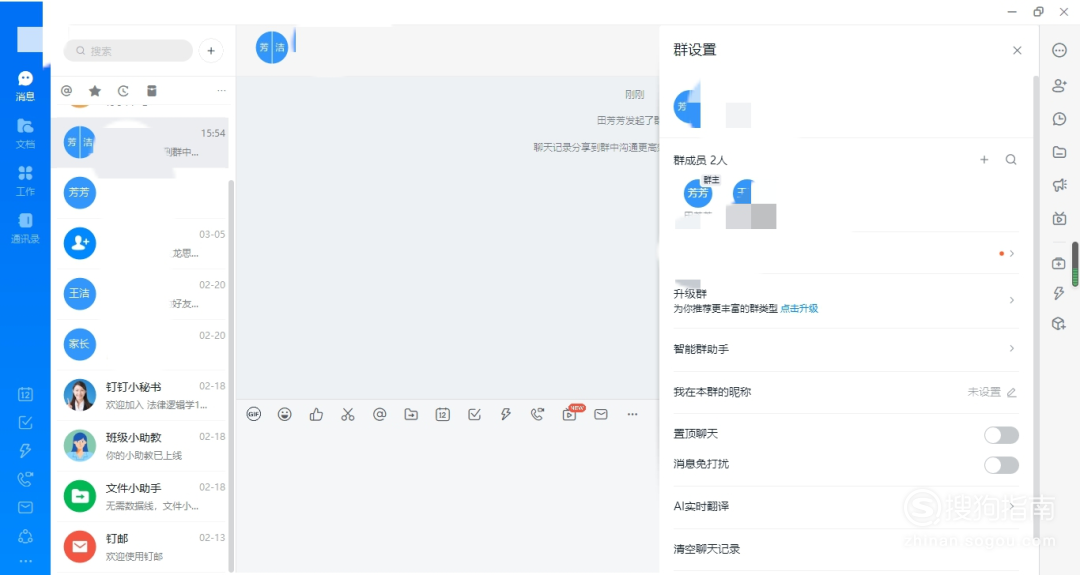Click the 搜索 search field

click(128, 51)
